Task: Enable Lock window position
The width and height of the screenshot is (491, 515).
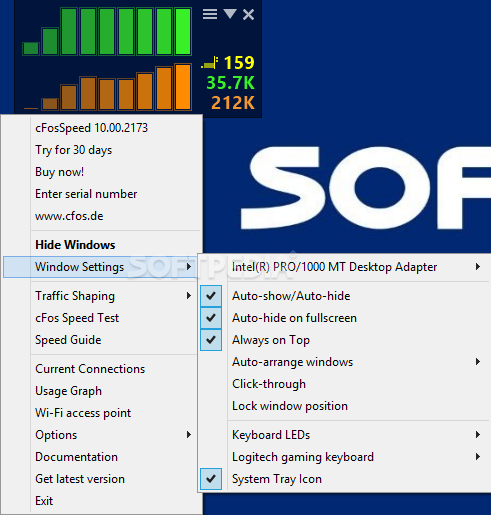Action: (x=290, y=406)
